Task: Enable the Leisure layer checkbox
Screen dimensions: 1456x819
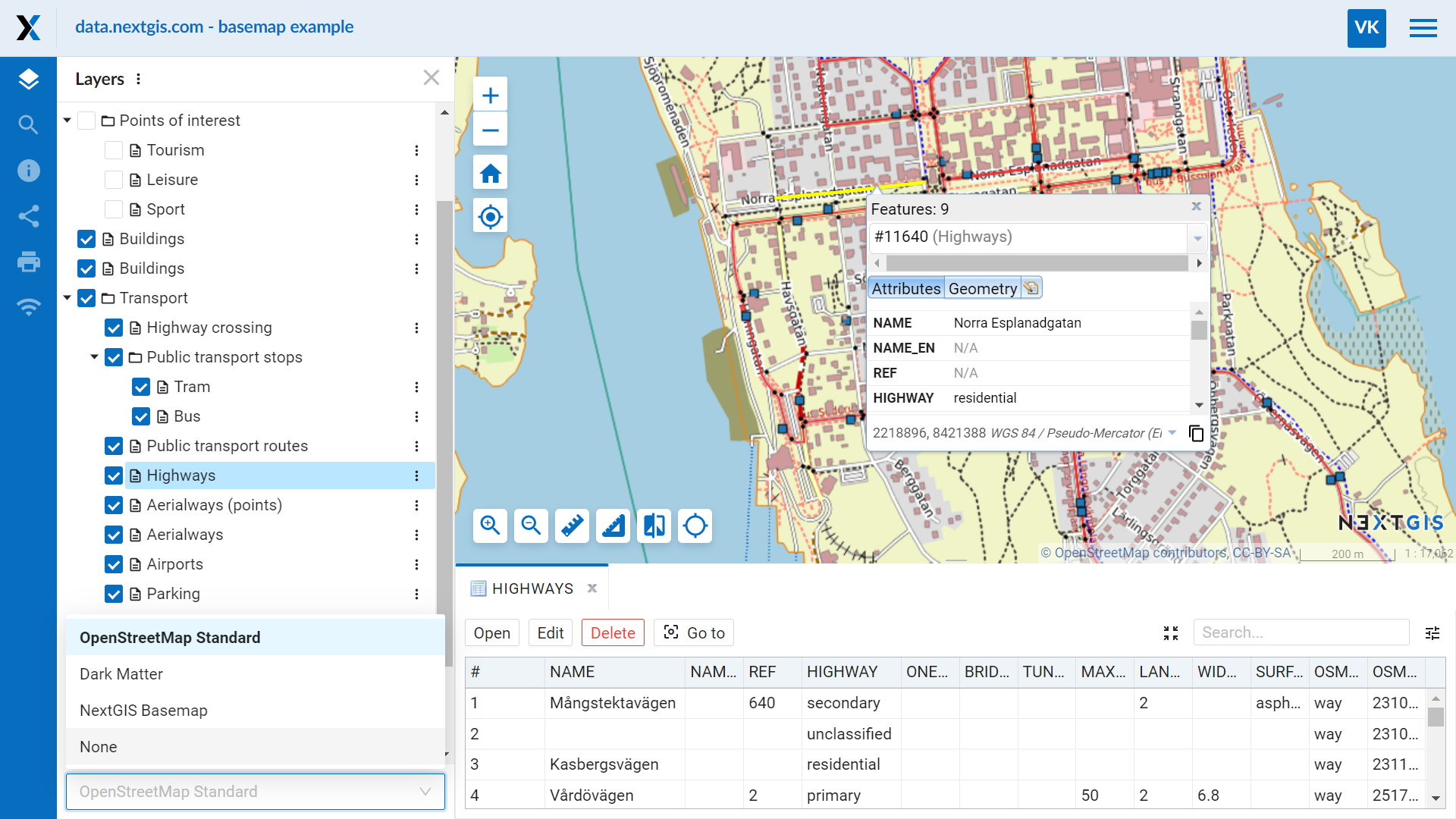Action: click(x=114, y=180)
